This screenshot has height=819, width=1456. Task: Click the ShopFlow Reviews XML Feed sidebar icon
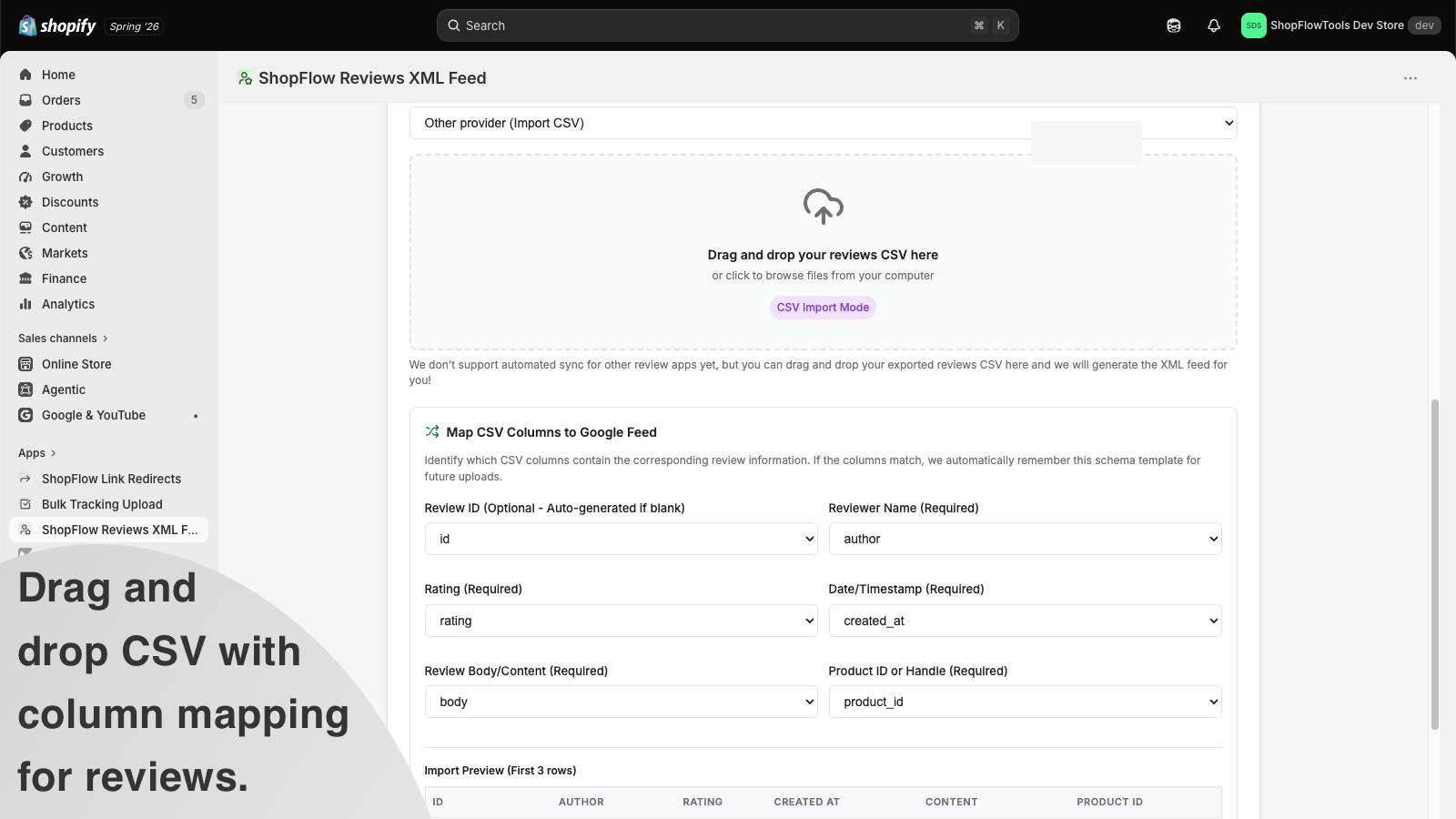(x=25, y=530)
